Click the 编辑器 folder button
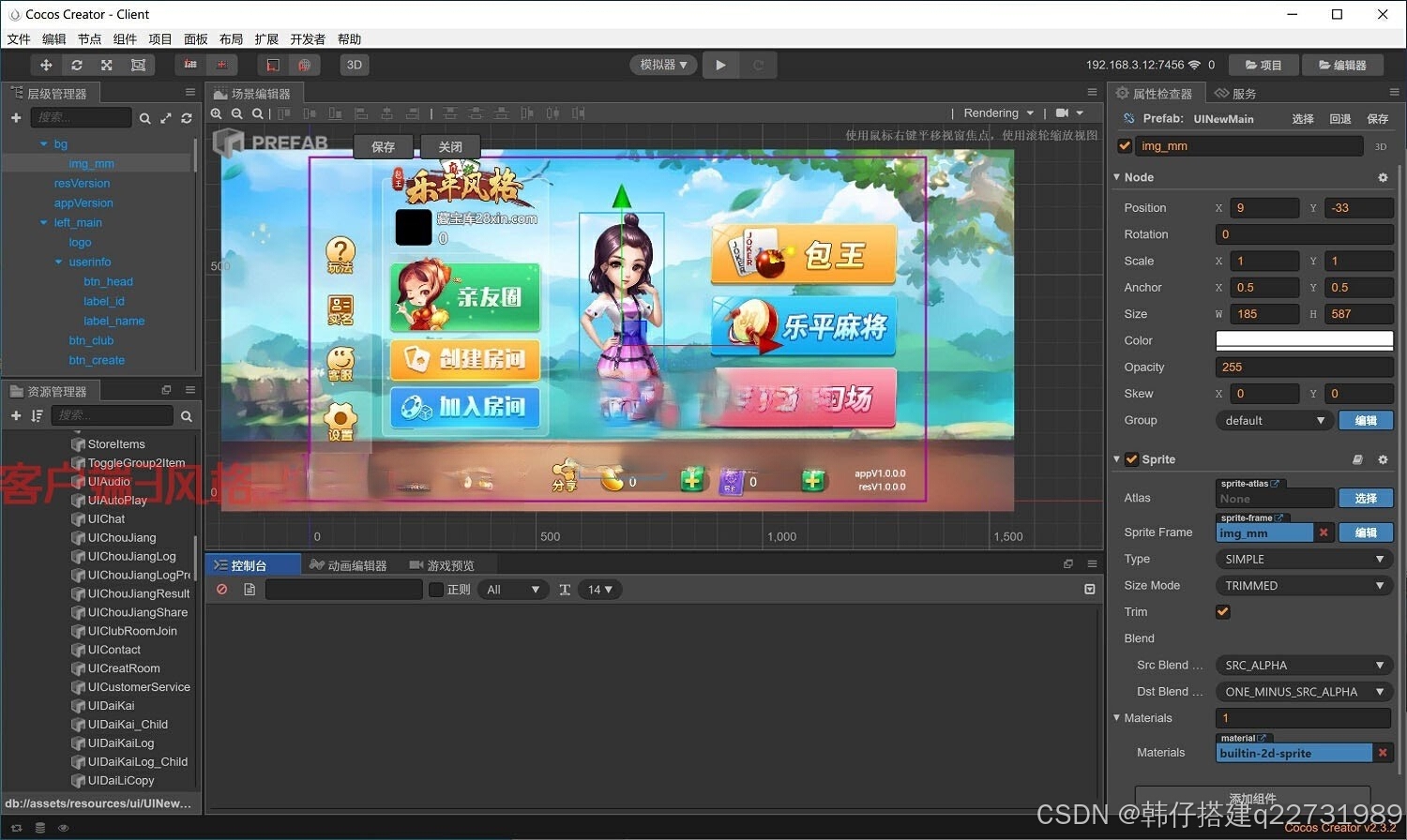 click(1342, 65)
